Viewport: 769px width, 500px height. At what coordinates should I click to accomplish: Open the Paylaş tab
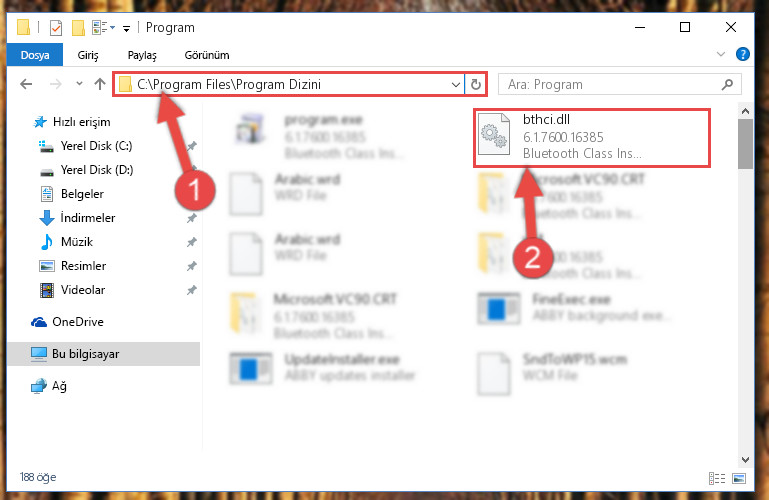(142, 55)
